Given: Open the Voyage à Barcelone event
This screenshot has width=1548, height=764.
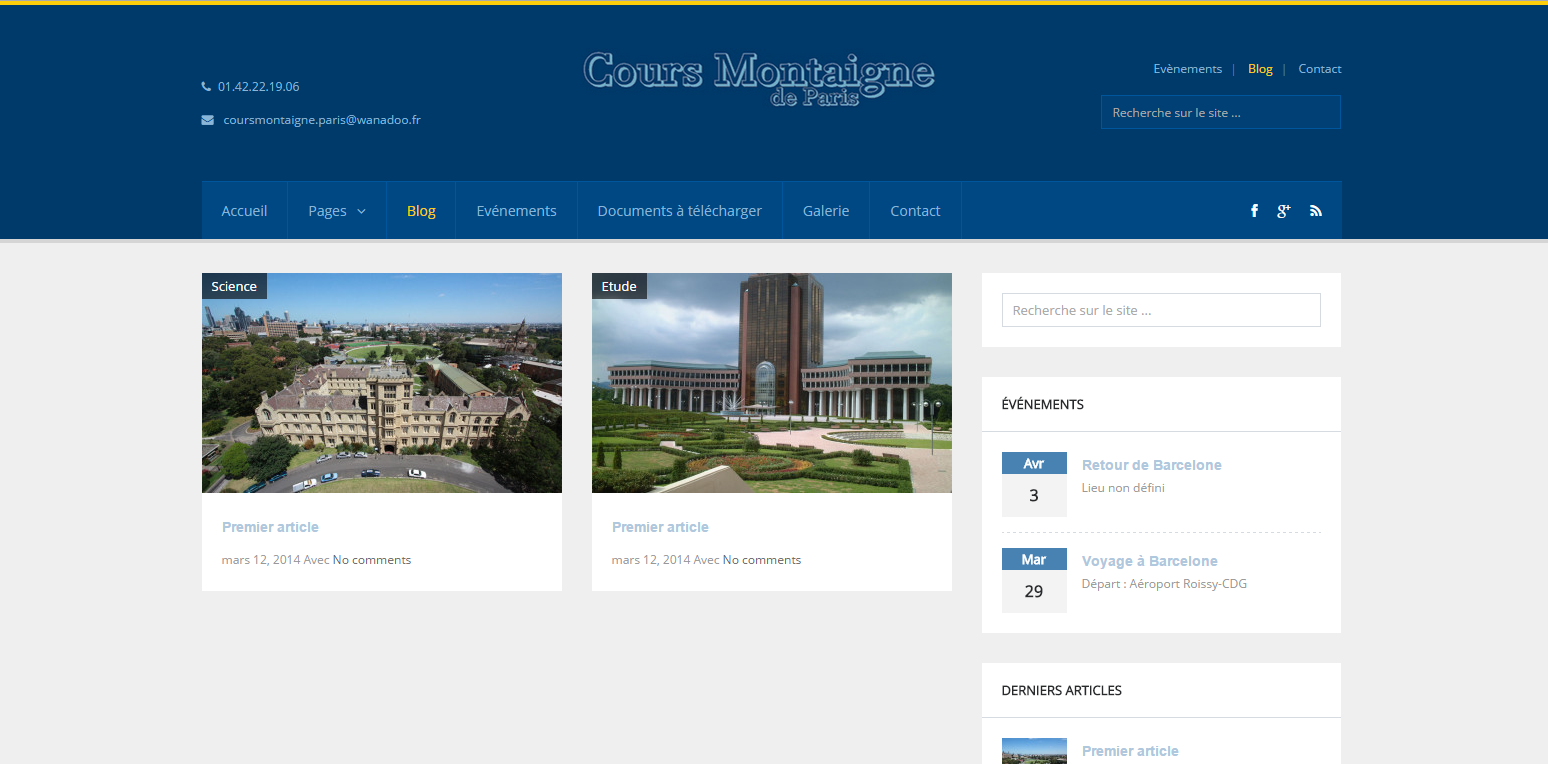Looking at the screenshot, I should coord(1149,561).
